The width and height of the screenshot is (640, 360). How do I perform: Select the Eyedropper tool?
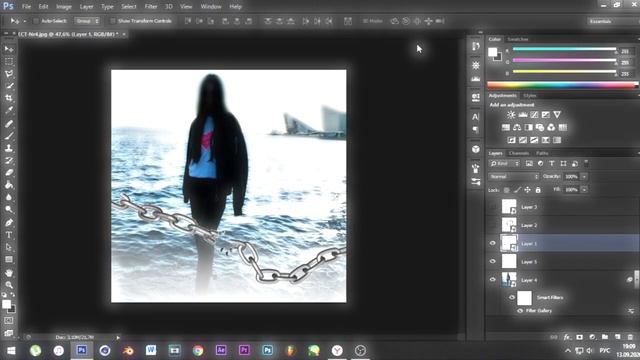coord(9,110)
